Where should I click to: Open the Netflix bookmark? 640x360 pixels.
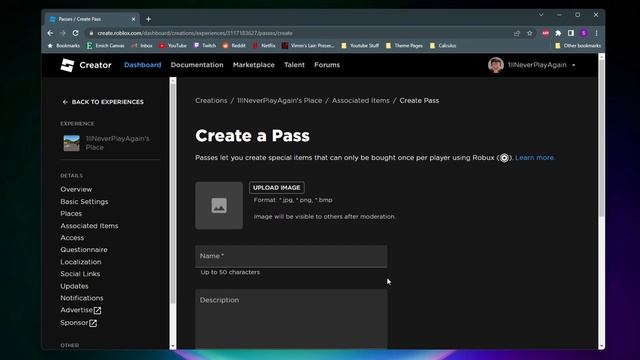[x=264, y=46]
